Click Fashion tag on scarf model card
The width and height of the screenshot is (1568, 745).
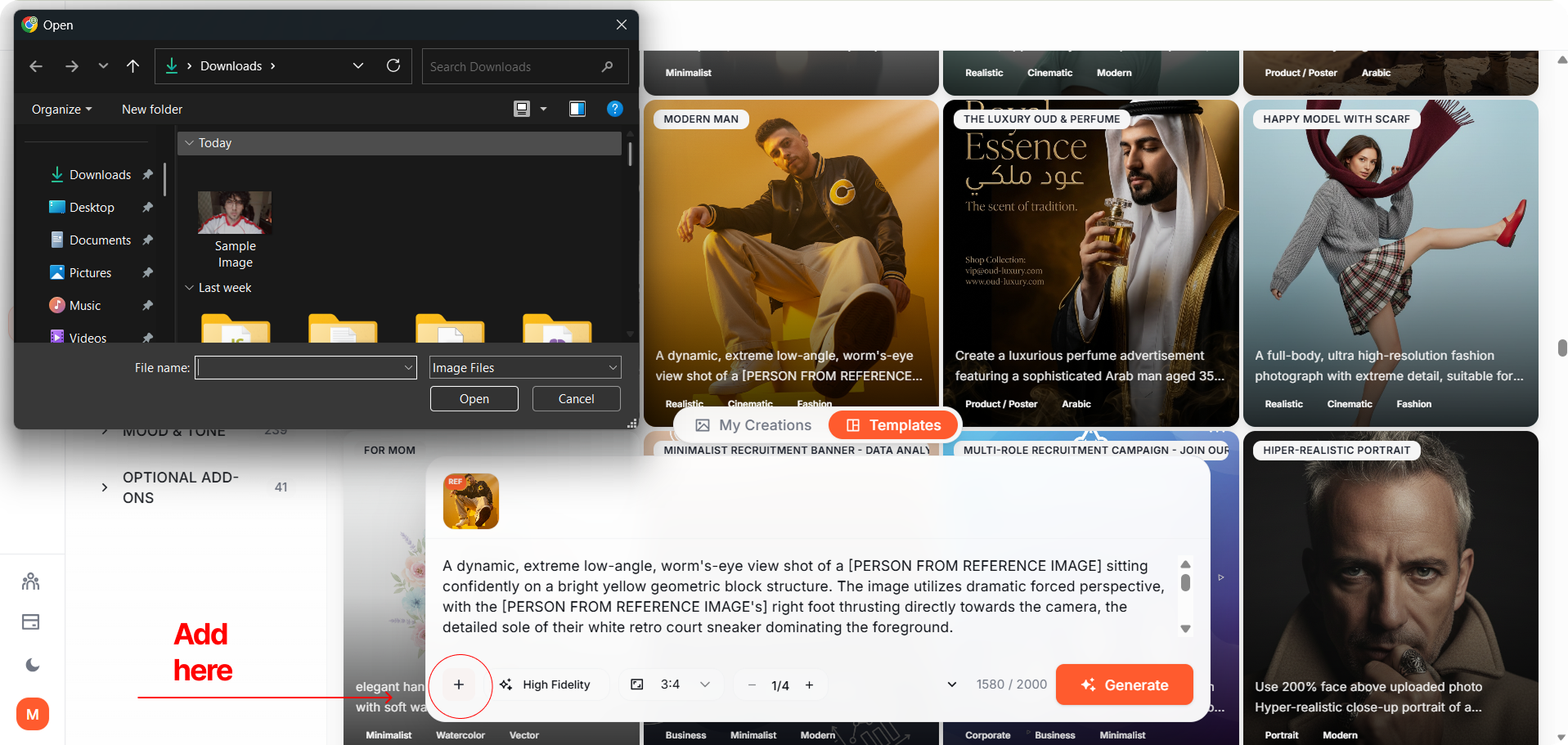[1413, 404]
